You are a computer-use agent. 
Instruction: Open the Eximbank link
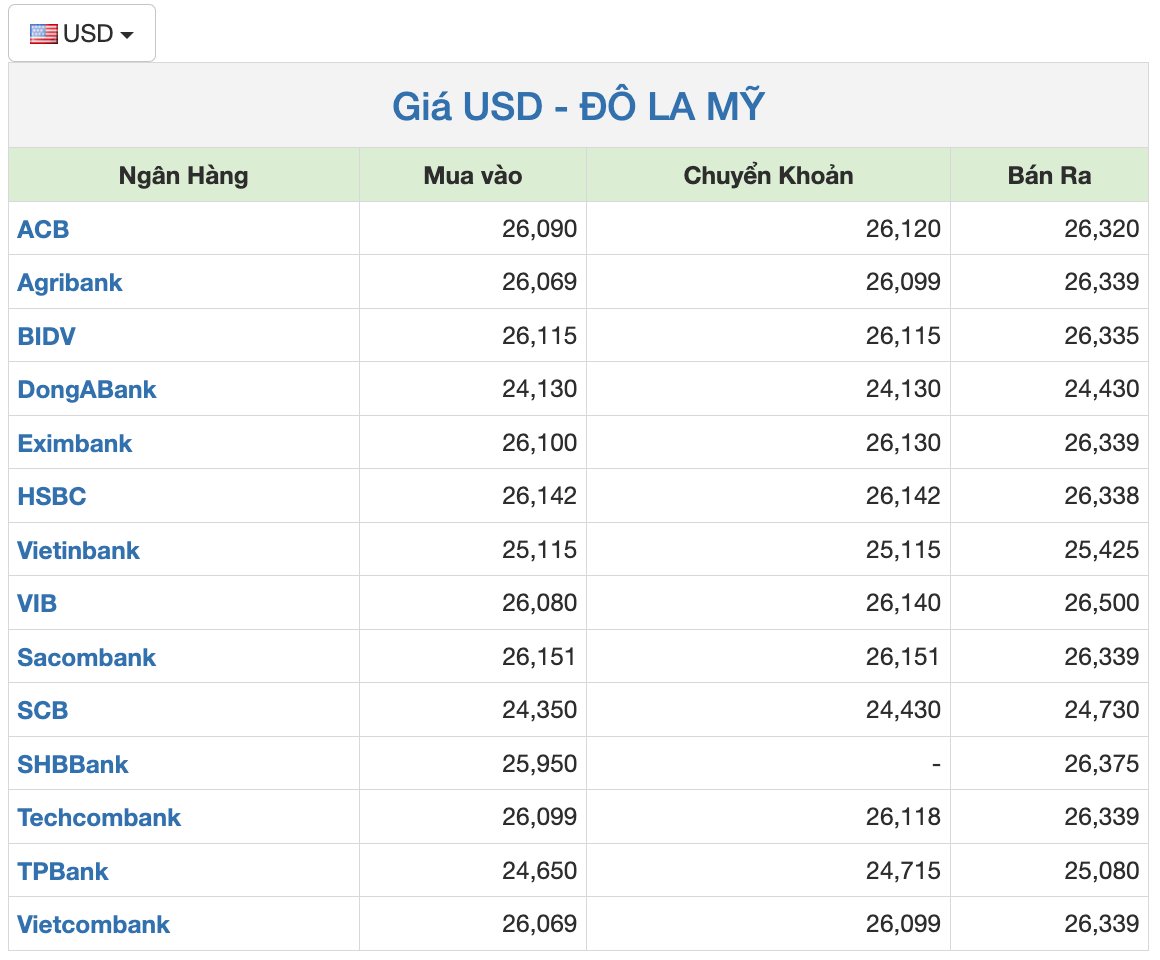click(75, 444)
